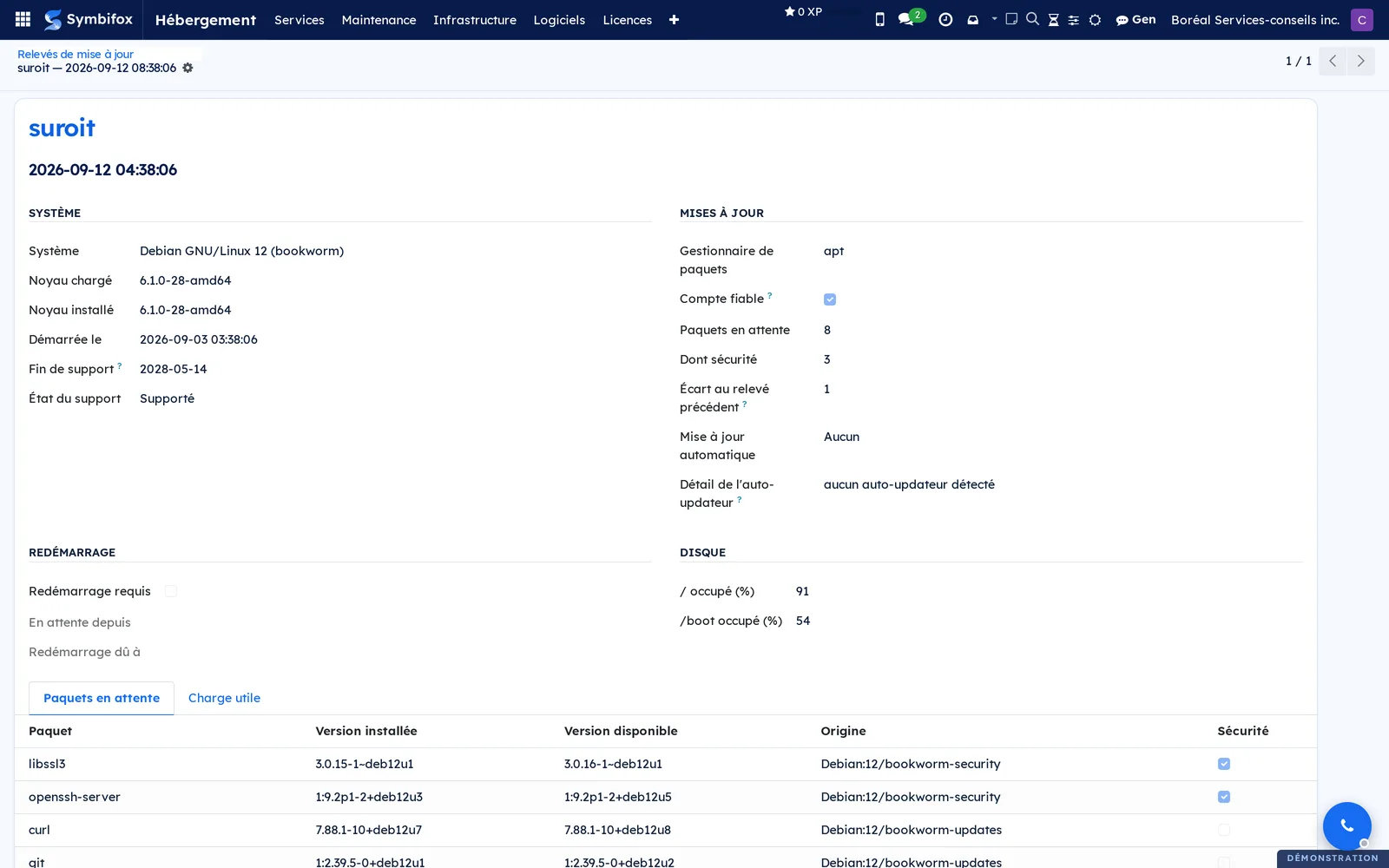Click the / occupé (%) value 91

coord(802,591)
